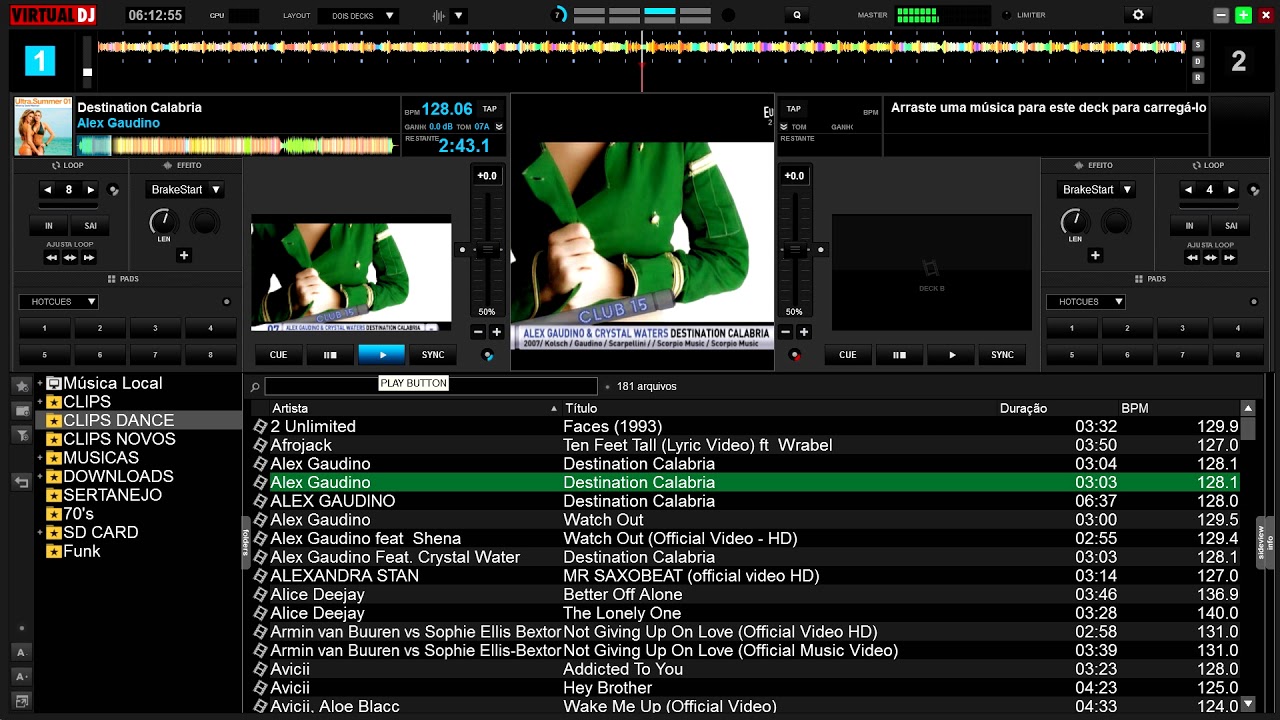Viewport: 1280px width, 720px height.
Task: Increase left deck pitch with plus
Action: (496, 332)
